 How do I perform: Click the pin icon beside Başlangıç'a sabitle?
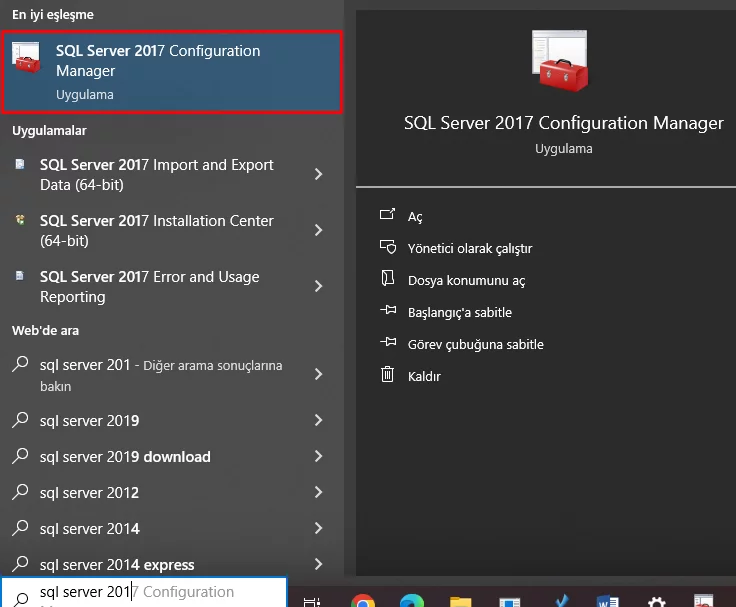point(388,310)
